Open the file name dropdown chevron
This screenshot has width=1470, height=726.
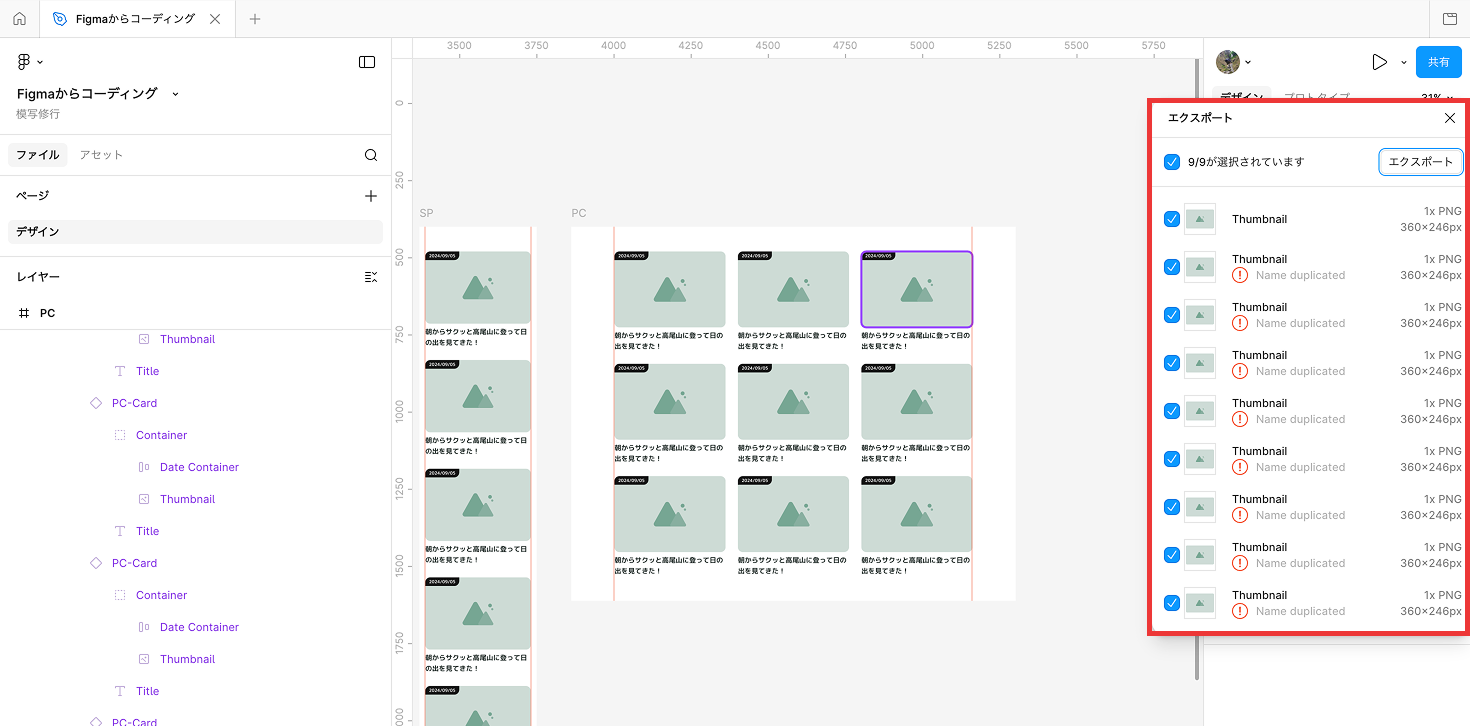(x=176, y=93)
